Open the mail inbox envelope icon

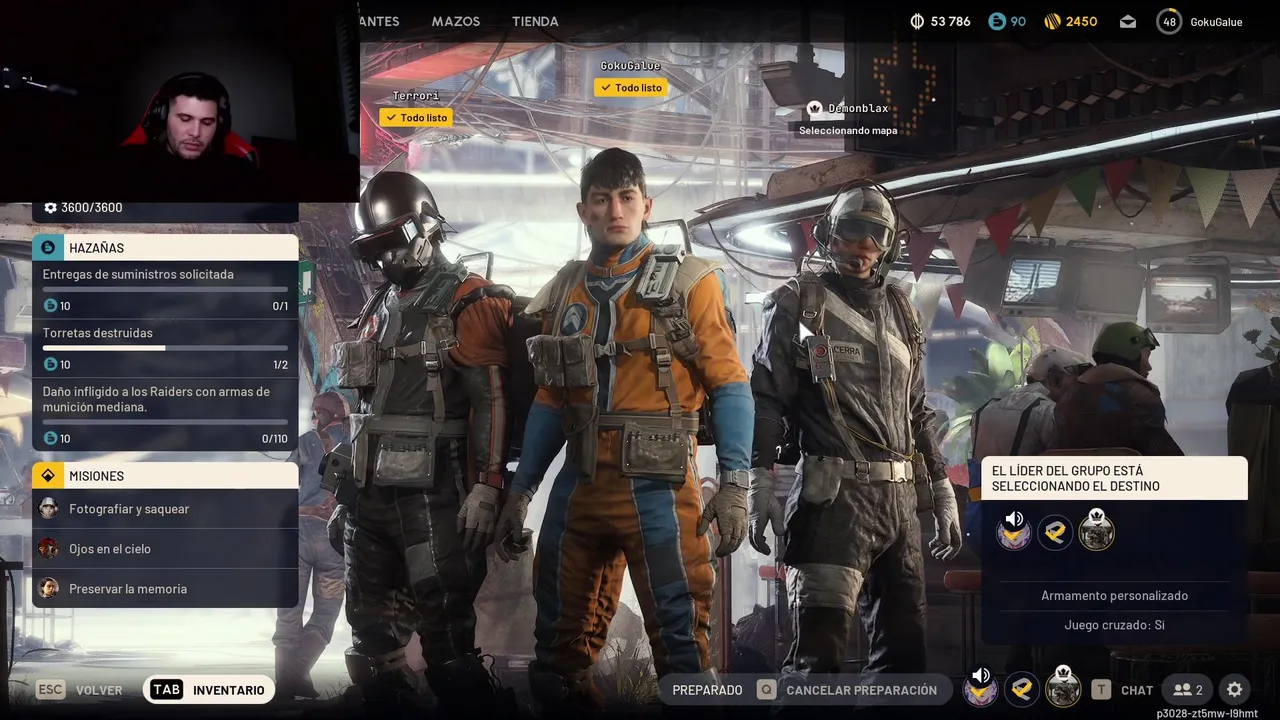point(1128,21)
